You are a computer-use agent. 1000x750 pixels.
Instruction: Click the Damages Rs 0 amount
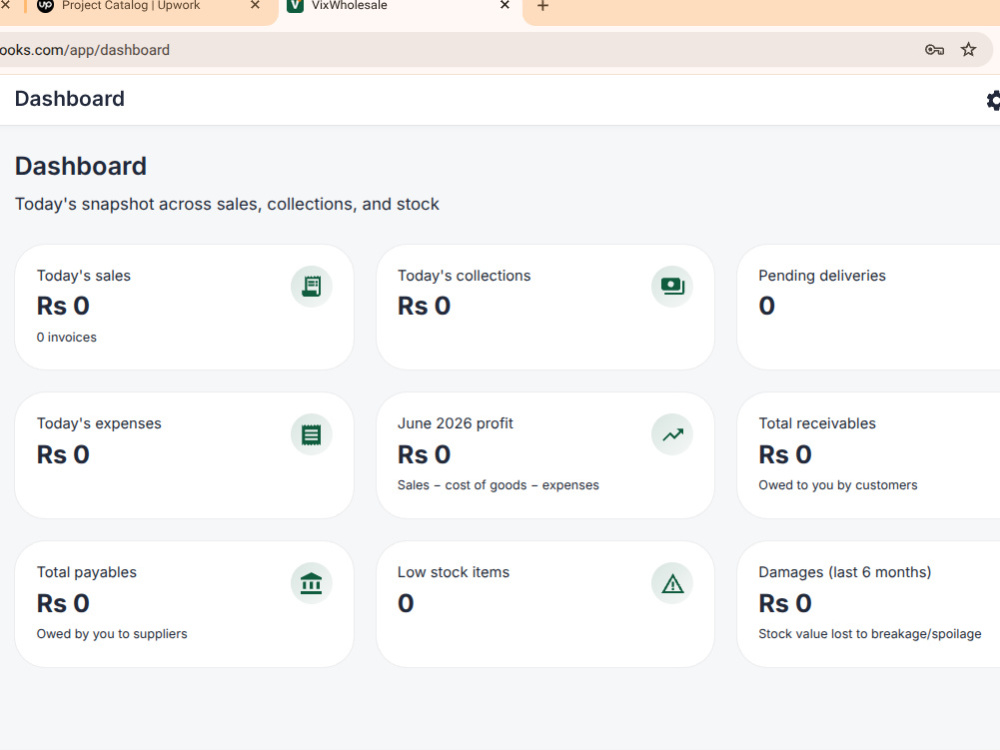coord(785,603)
